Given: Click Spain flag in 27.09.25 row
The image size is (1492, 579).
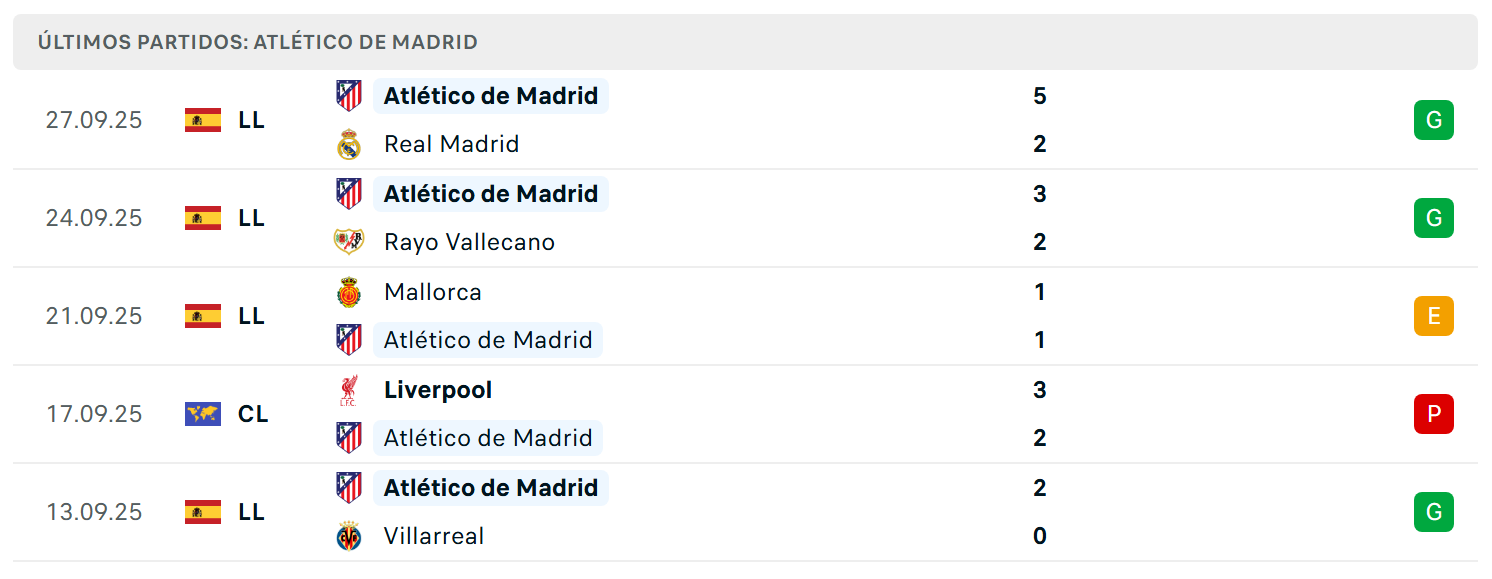Looking at the screenshot, I should [203, 120].
